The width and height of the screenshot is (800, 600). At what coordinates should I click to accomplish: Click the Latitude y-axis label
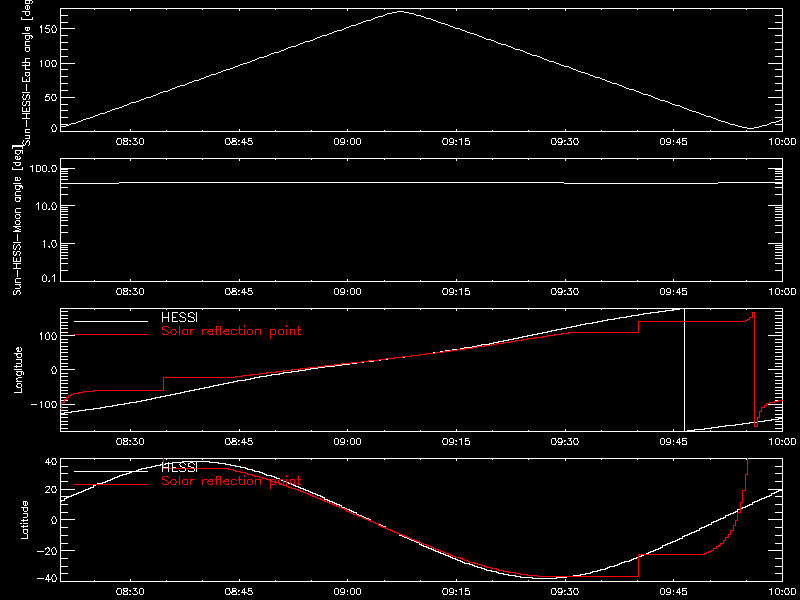(x=24, y=520)
